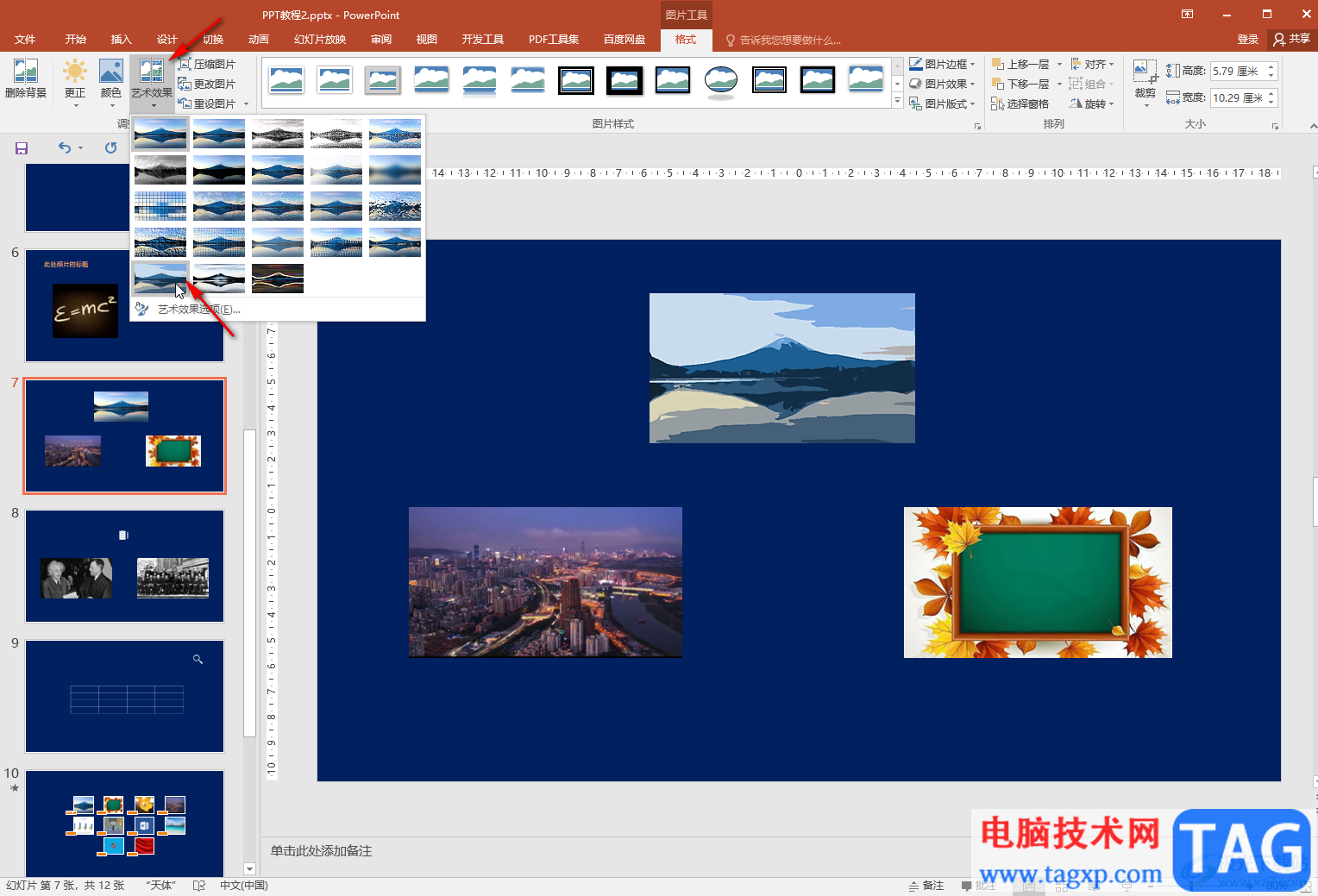
Task: Choose the glow edges effect thumbnail
Action: coord(278,278)
